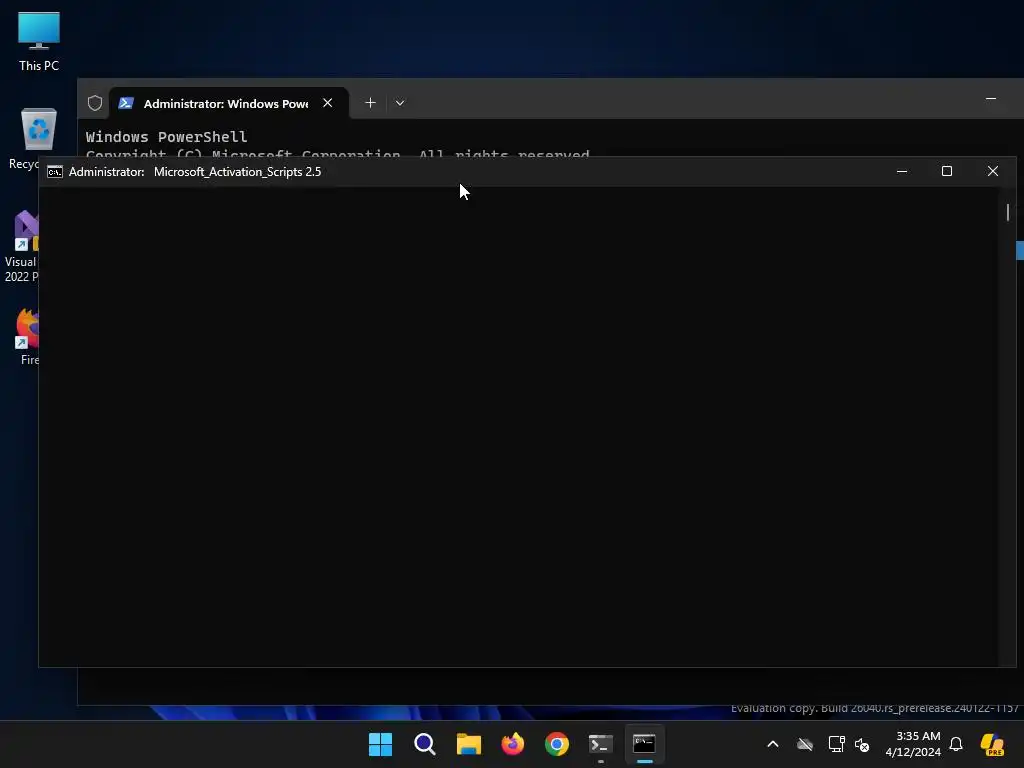Click the cmd icon in the Activation Scripts title bar

click(55, 172)
